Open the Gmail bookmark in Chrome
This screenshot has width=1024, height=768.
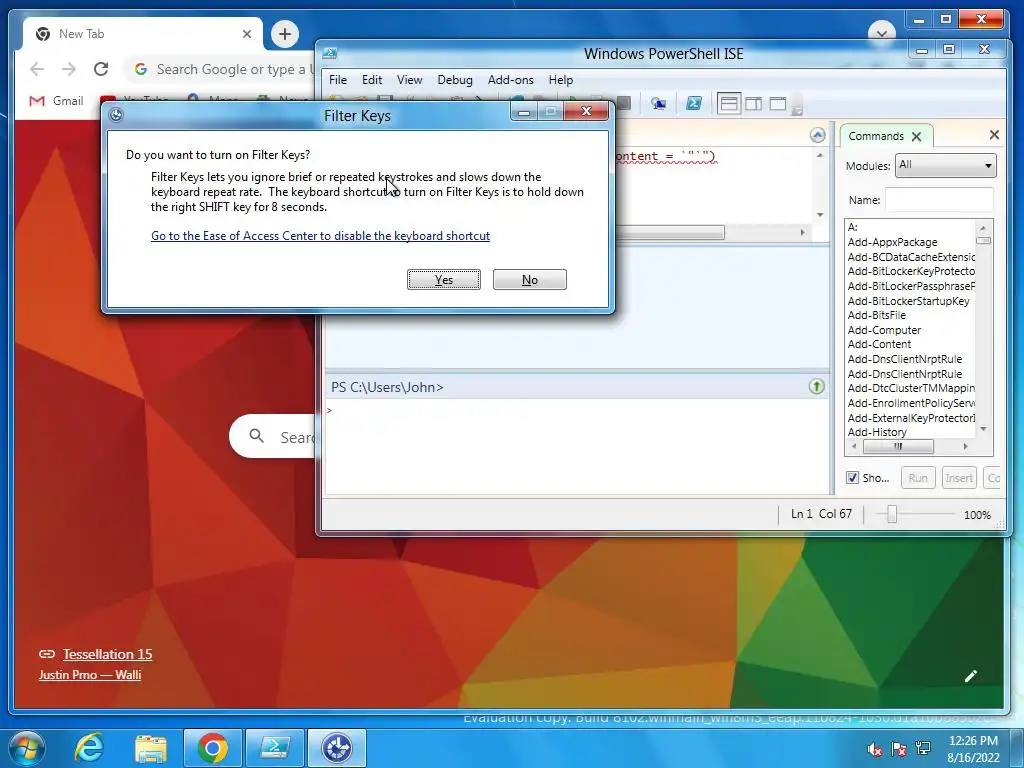pos(57,101)
